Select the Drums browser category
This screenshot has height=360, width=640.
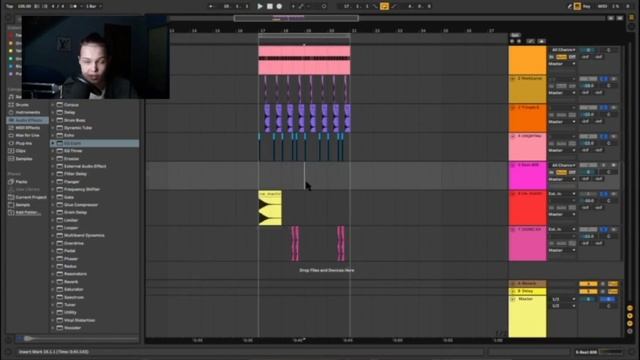pos(22,104)
